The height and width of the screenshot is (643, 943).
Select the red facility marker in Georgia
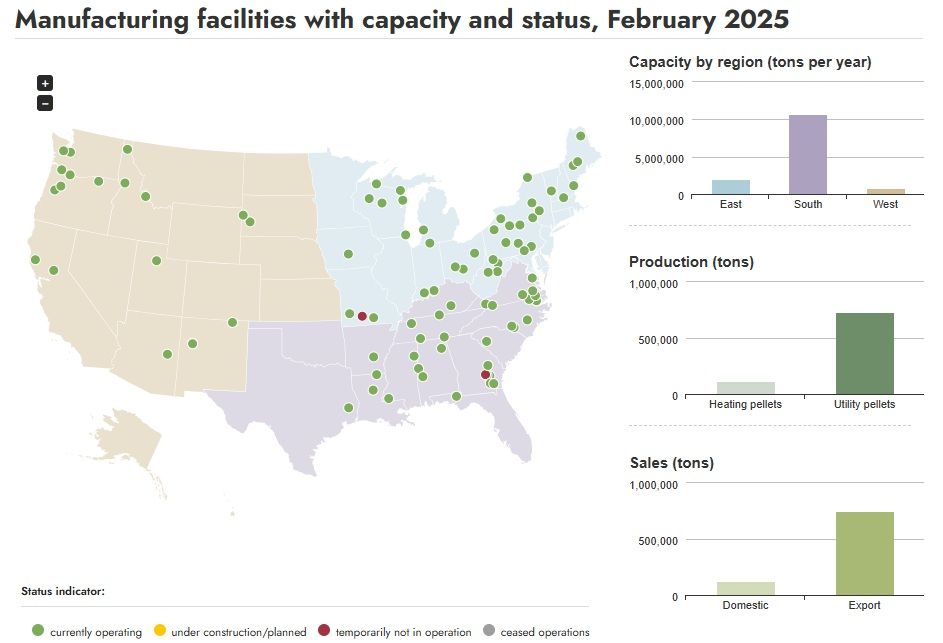486,375
